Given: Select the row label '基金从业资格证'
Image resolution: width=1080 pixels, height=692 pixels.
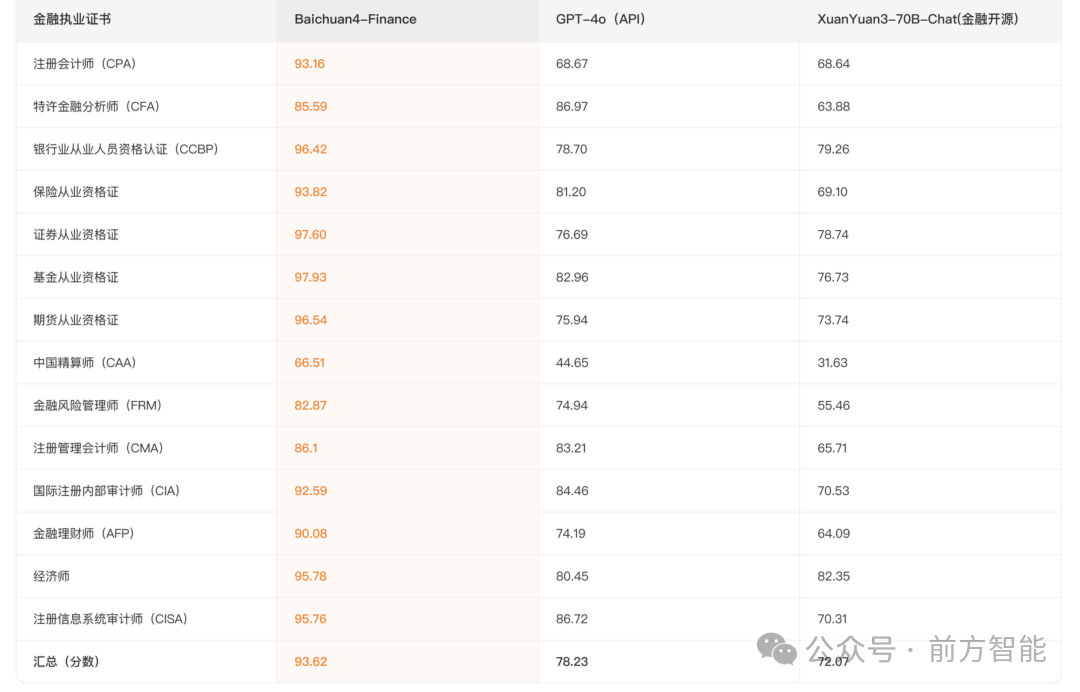Looking at the screenshot, I should click(76, 277).
